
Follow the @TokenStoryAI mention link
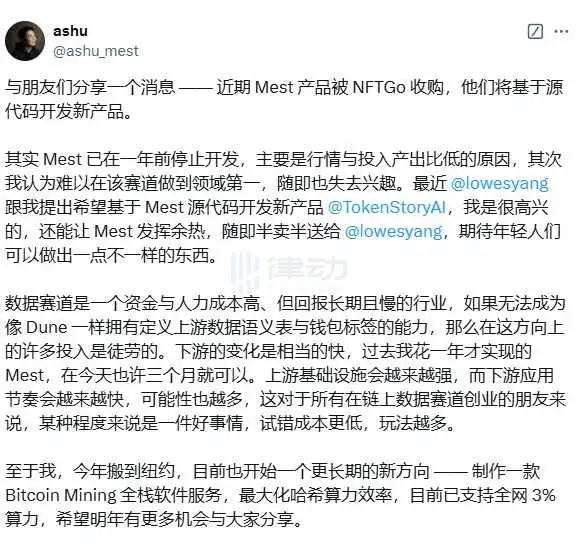387,207
